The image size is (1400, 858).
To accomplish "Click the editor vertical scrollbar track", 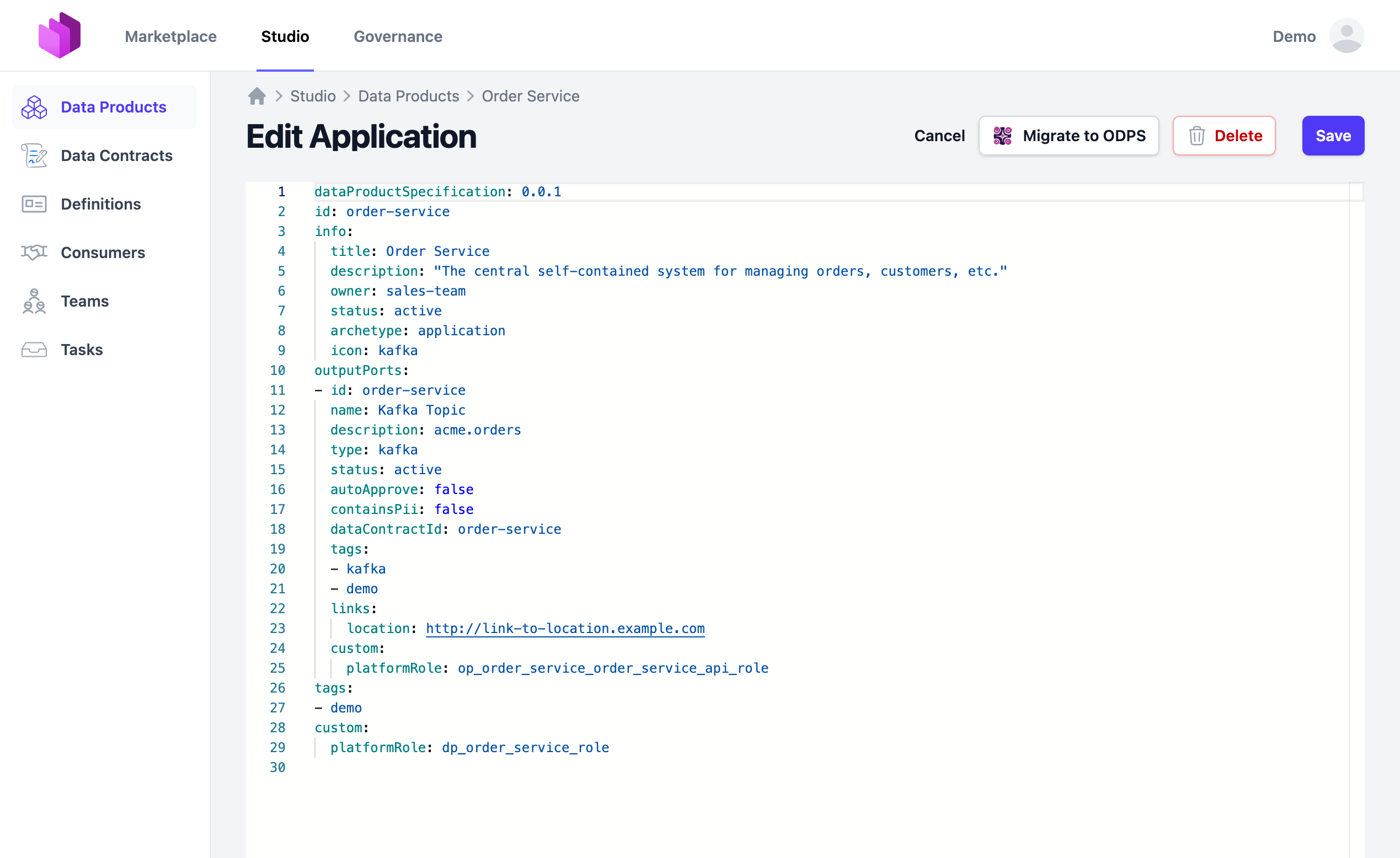I will (1356, 511).
